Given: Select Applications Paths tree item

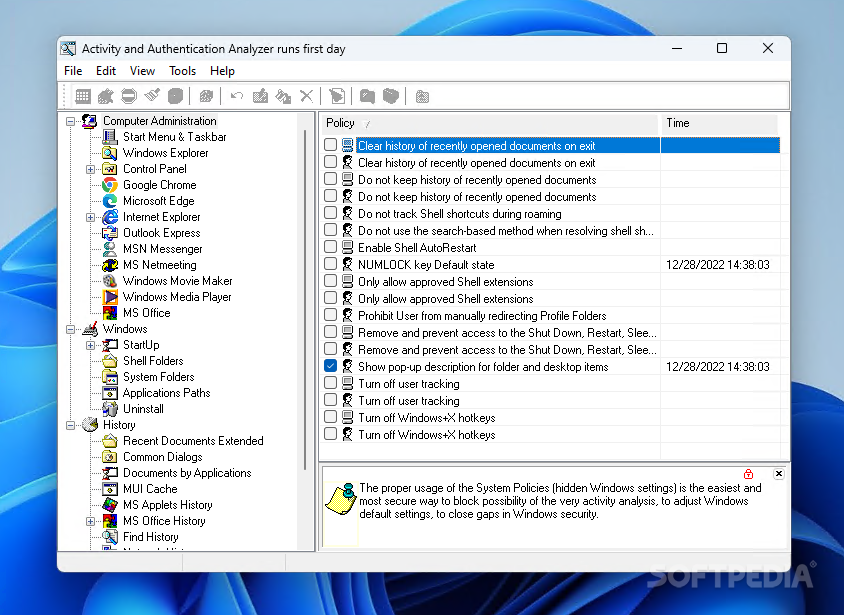Looking at the screenshot, I should coord(166,393).
